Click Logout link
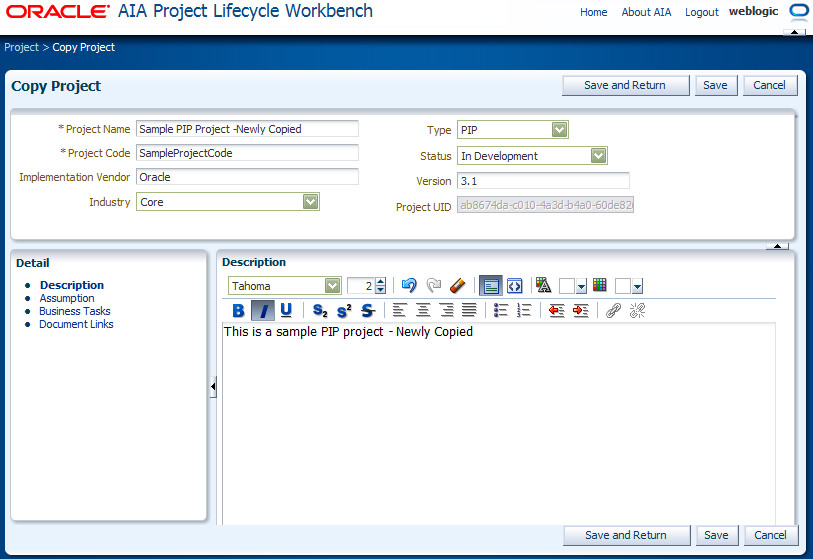The image size is (813, 559). (x=702, y=12)
